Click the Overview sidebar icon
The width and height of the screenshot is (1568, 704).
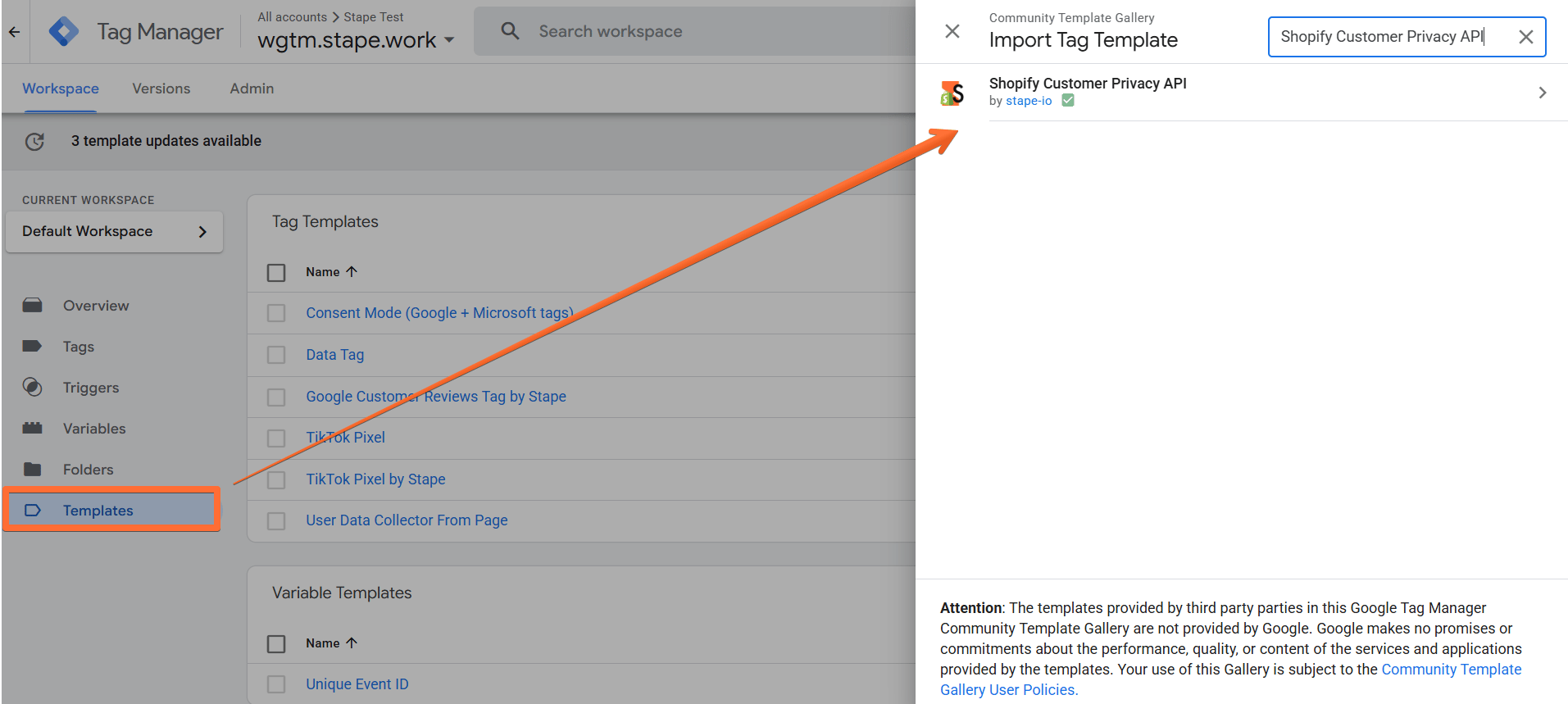pos(33,306)
